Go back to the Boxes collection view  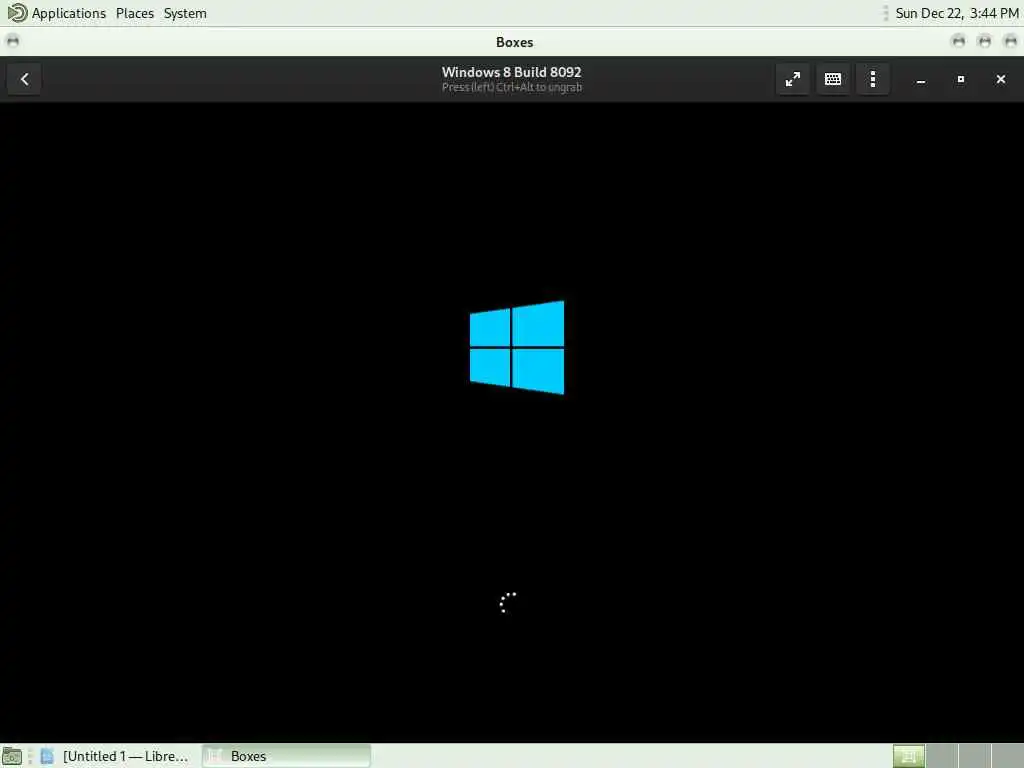tap(25, 79)
